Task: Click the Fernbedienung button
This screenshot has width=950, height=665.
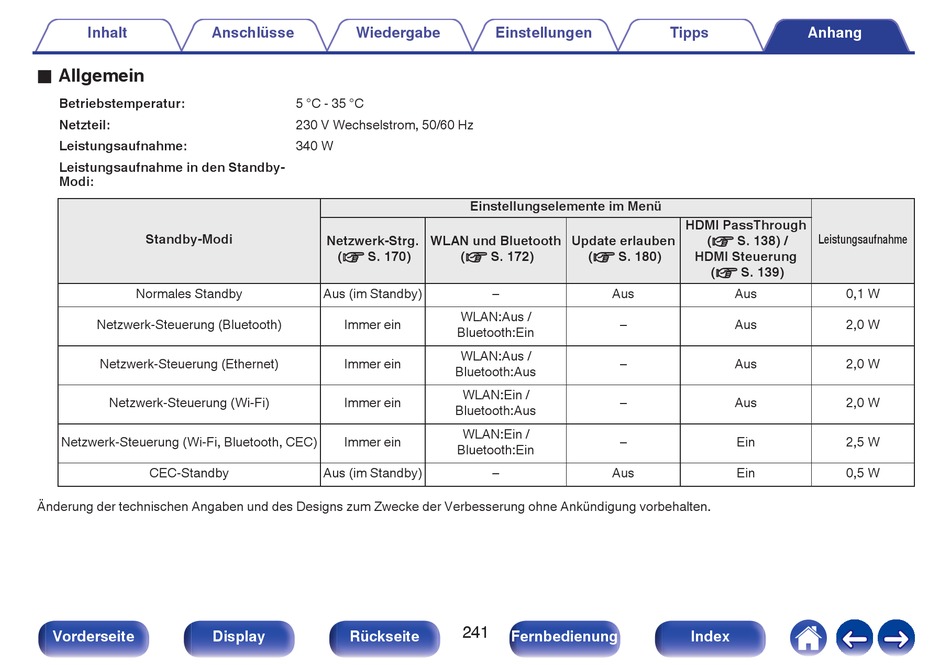Action: pyautogui.click(x=564, y=638)
